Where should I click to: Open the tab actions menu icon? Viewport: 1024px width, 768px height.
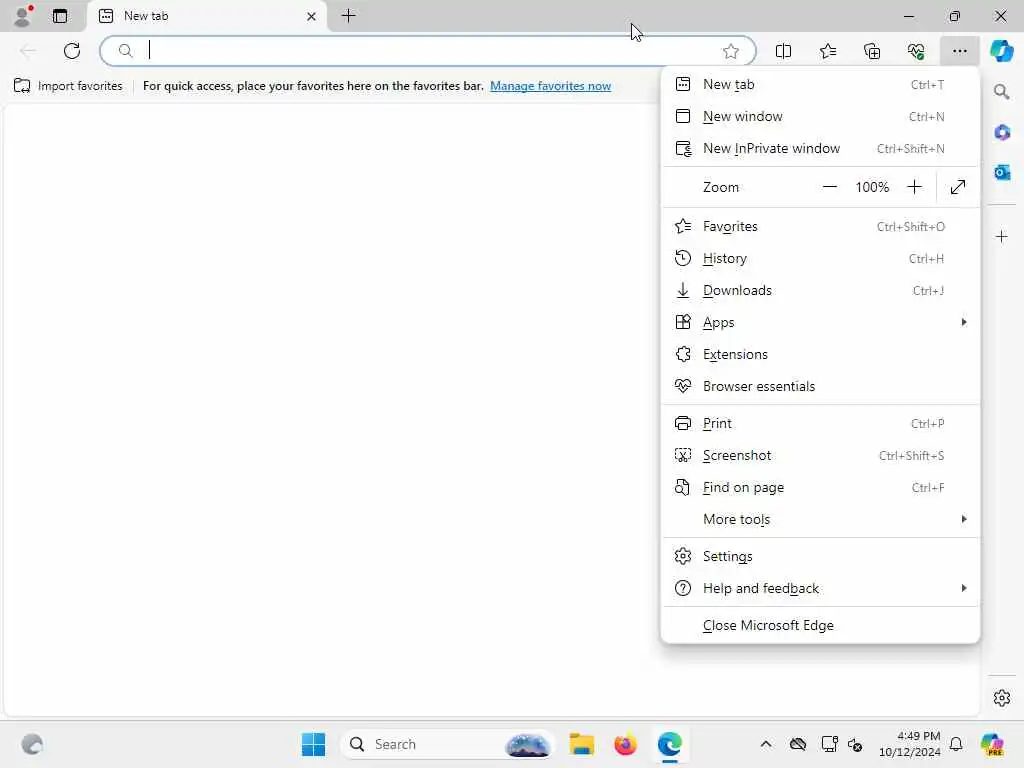tap(60, 16)
